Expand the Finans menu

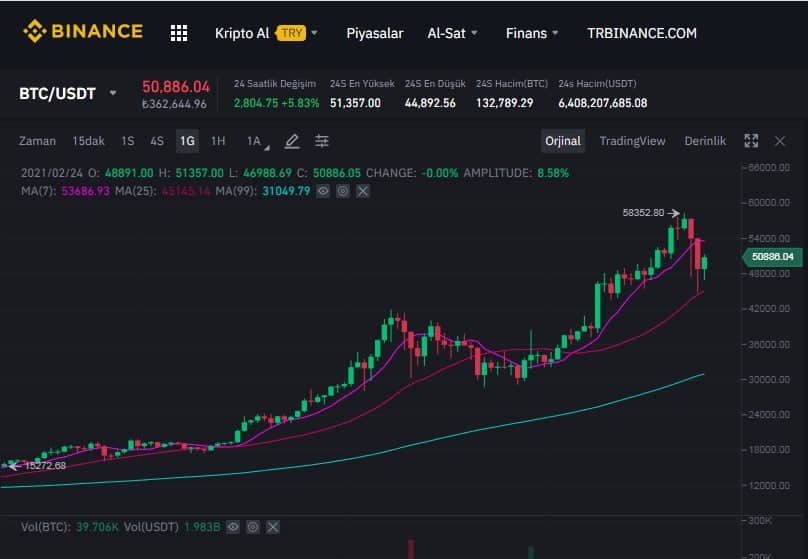click(x=533, y=33)
